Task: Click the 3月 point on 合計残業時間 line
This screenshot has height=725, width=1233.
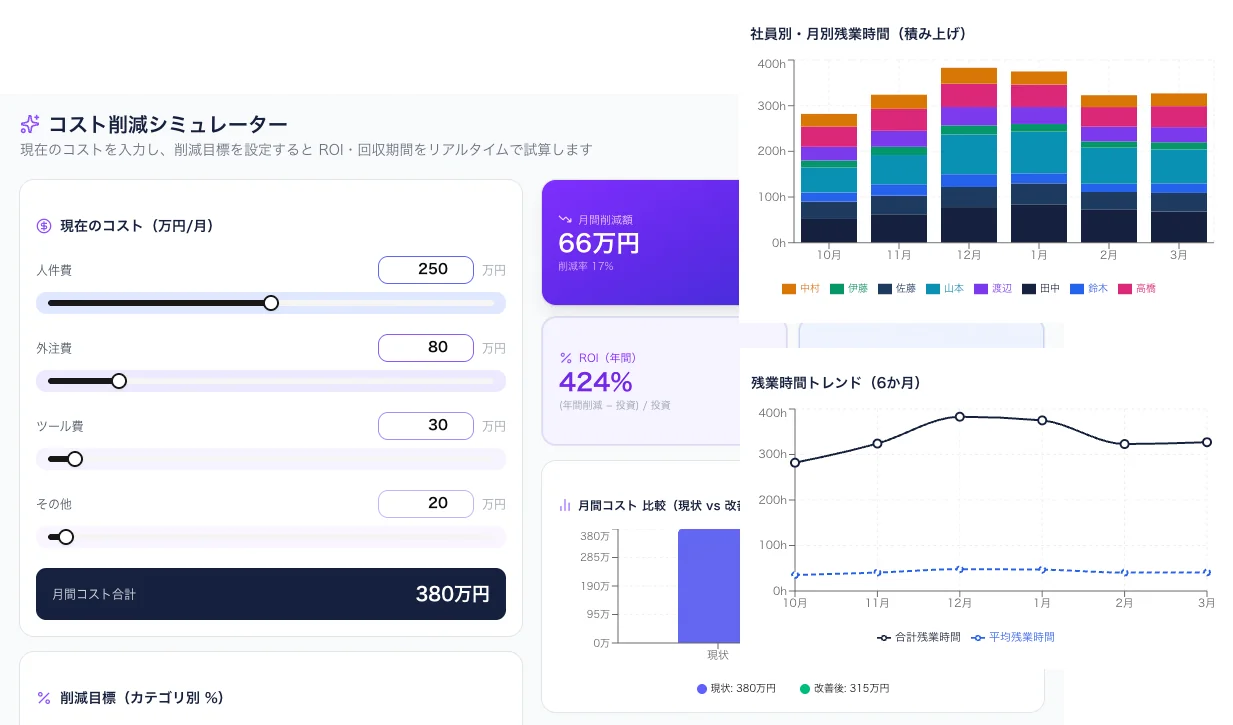Action: (1207, 442)
